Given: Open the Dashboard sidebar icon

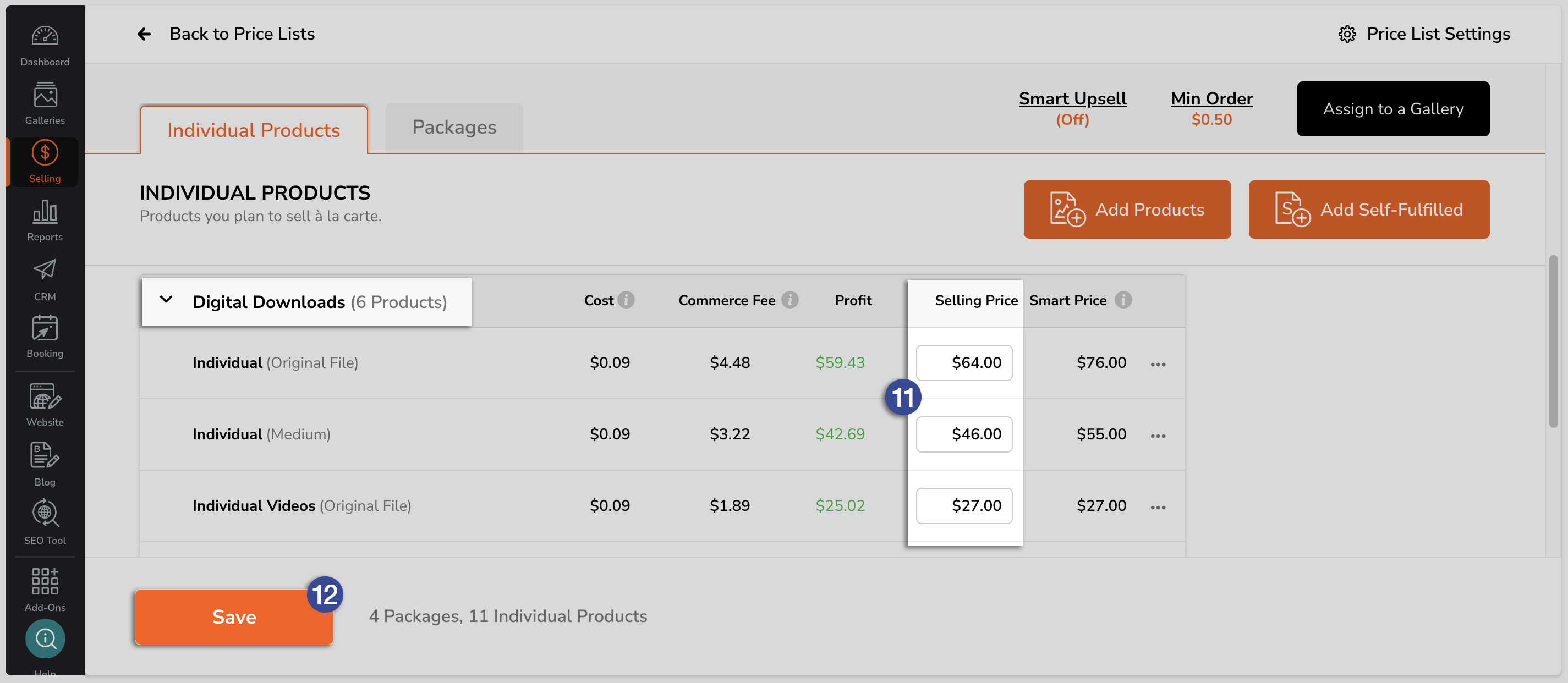Looking at the screenshot, I should pos(45,36).
